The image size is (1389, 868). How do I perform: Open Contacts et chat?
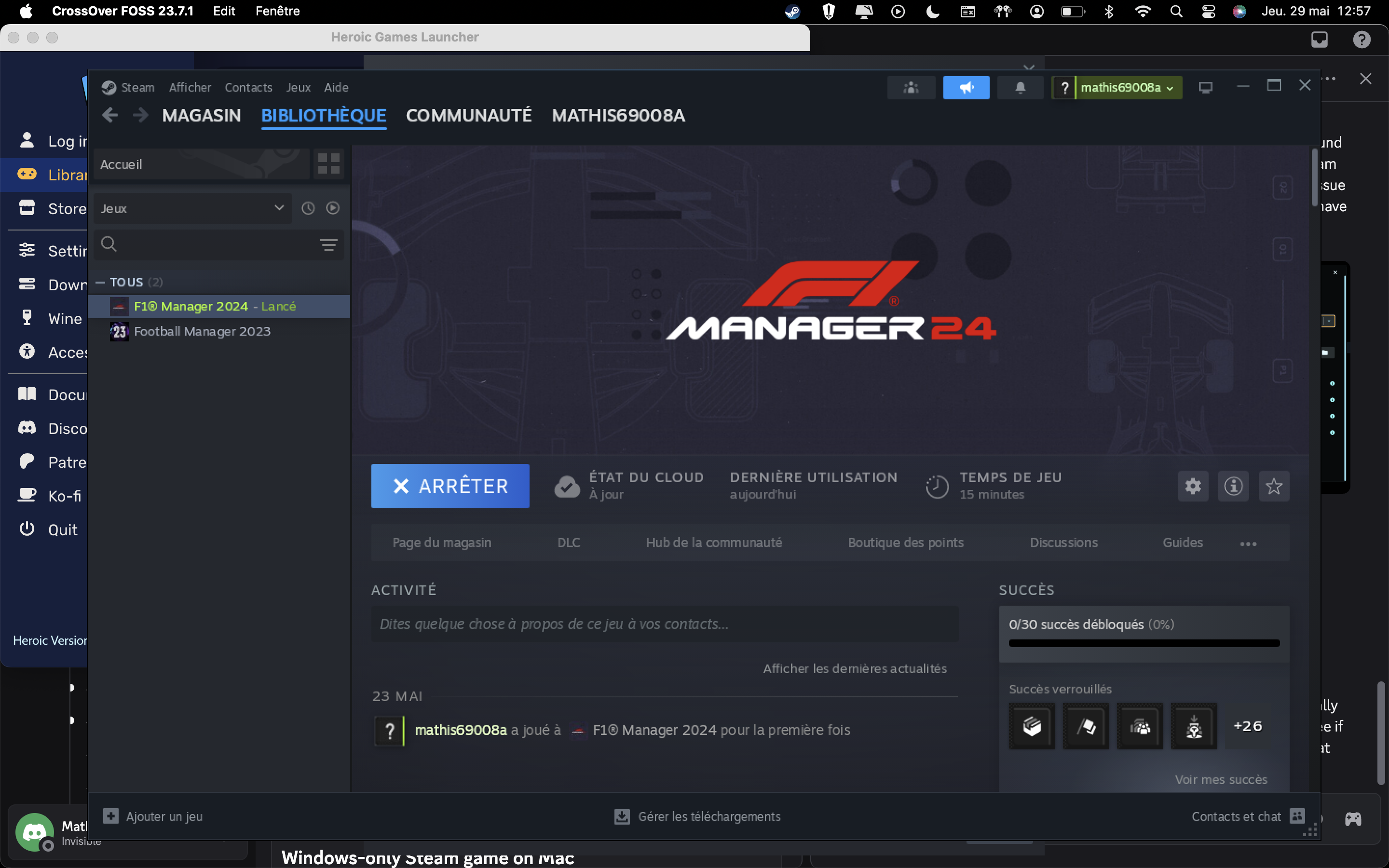tap(1248, 816)
